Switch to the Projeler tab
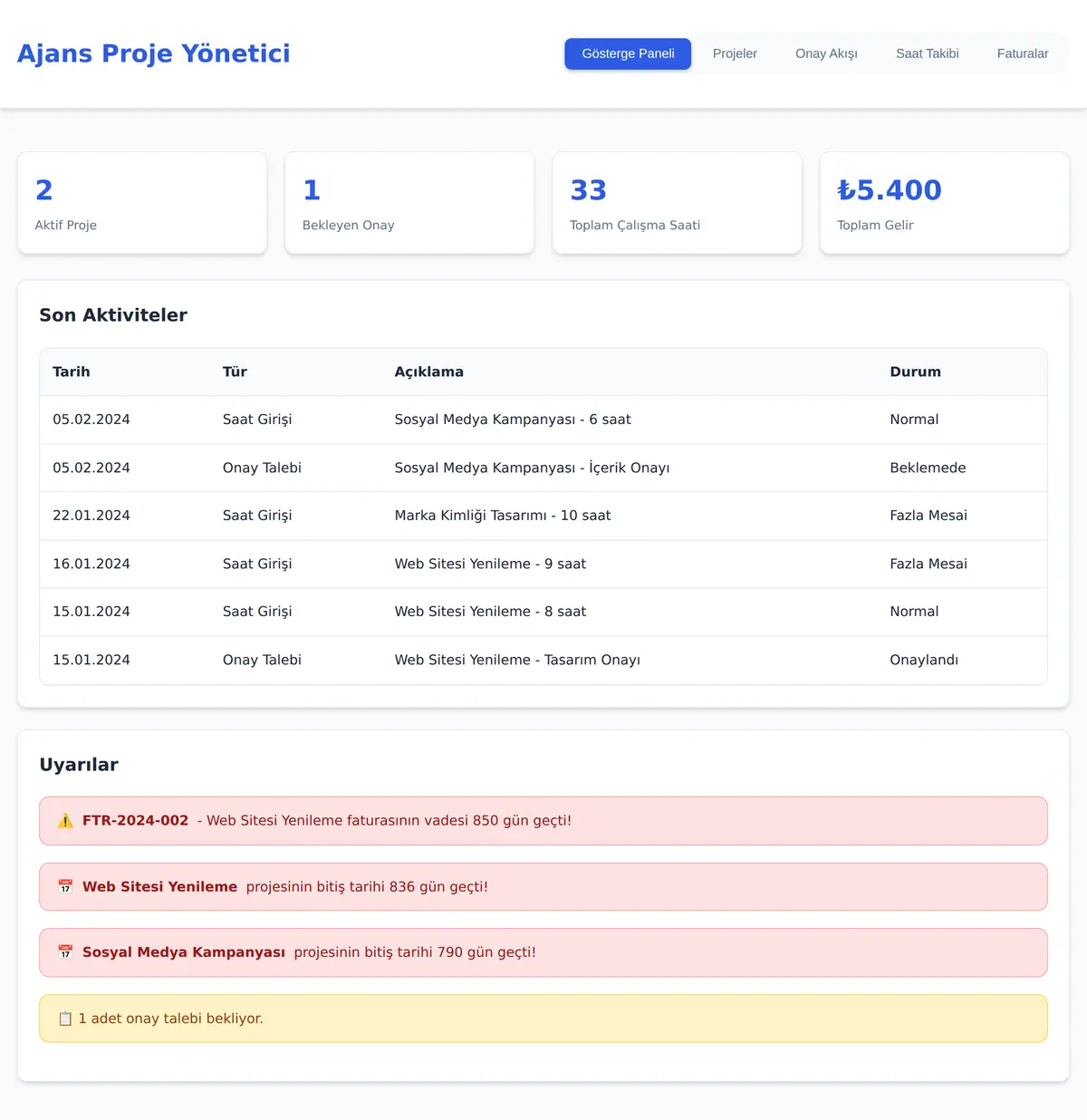Screen dimensions: 1087x1120 coord(735,53)
